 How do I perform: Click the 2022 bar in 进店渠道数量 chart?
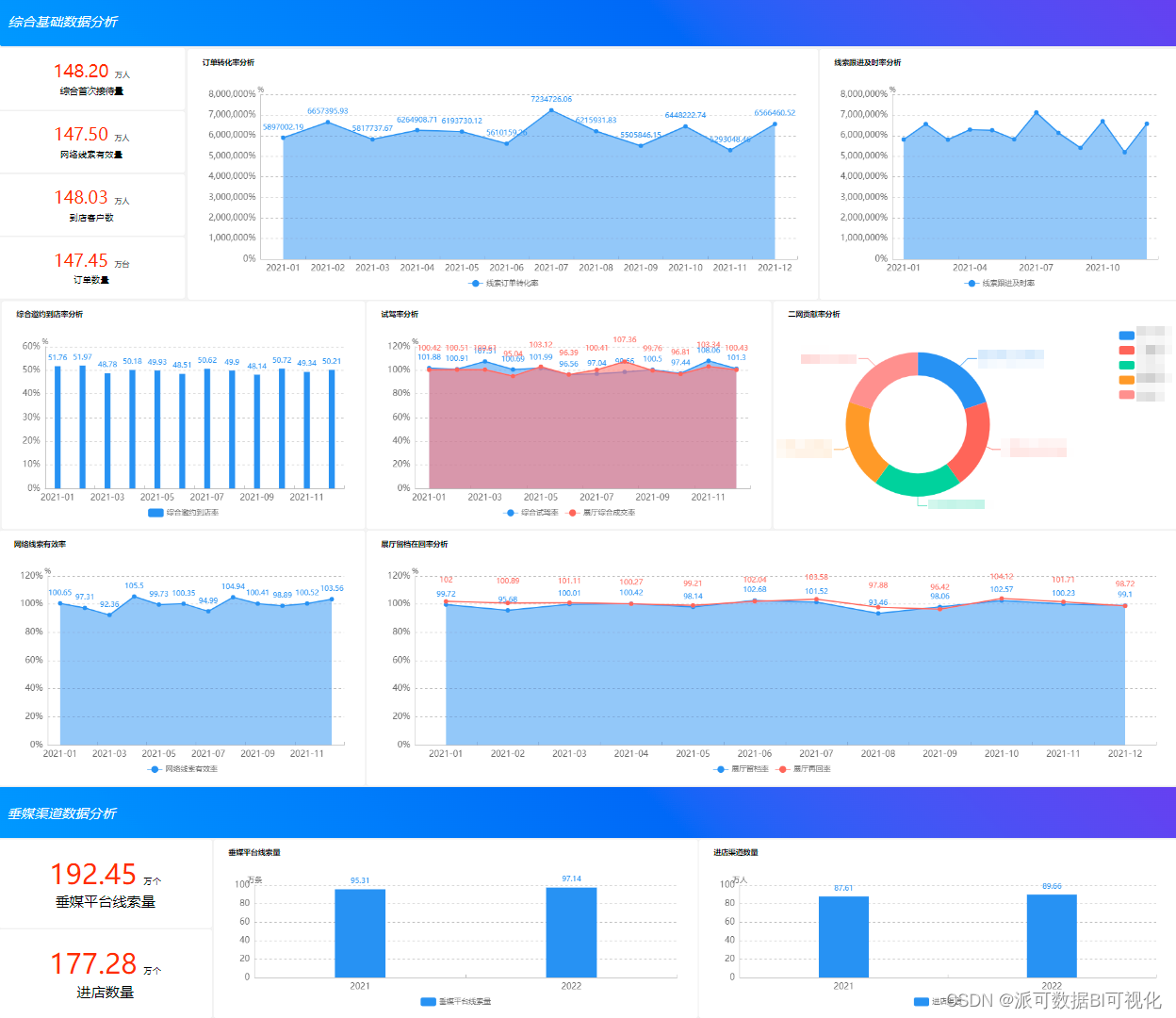tap(1052, 936)
